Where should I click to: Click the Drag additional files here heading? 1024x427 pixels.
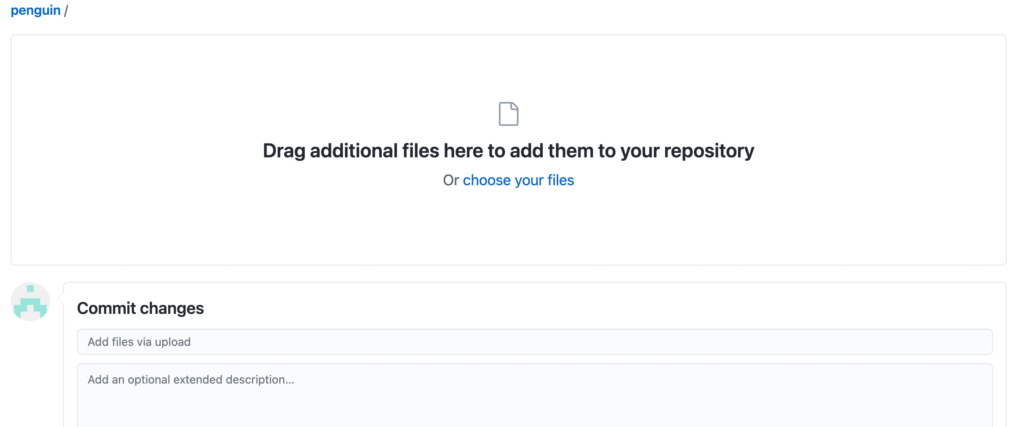[508, 151]
